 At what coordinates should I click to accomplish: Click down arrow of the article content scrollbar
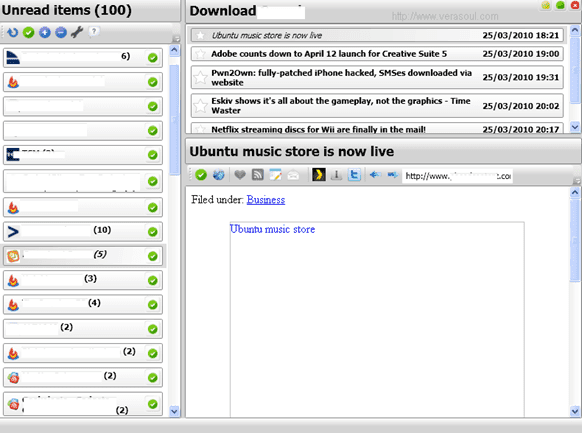point(575,411)
